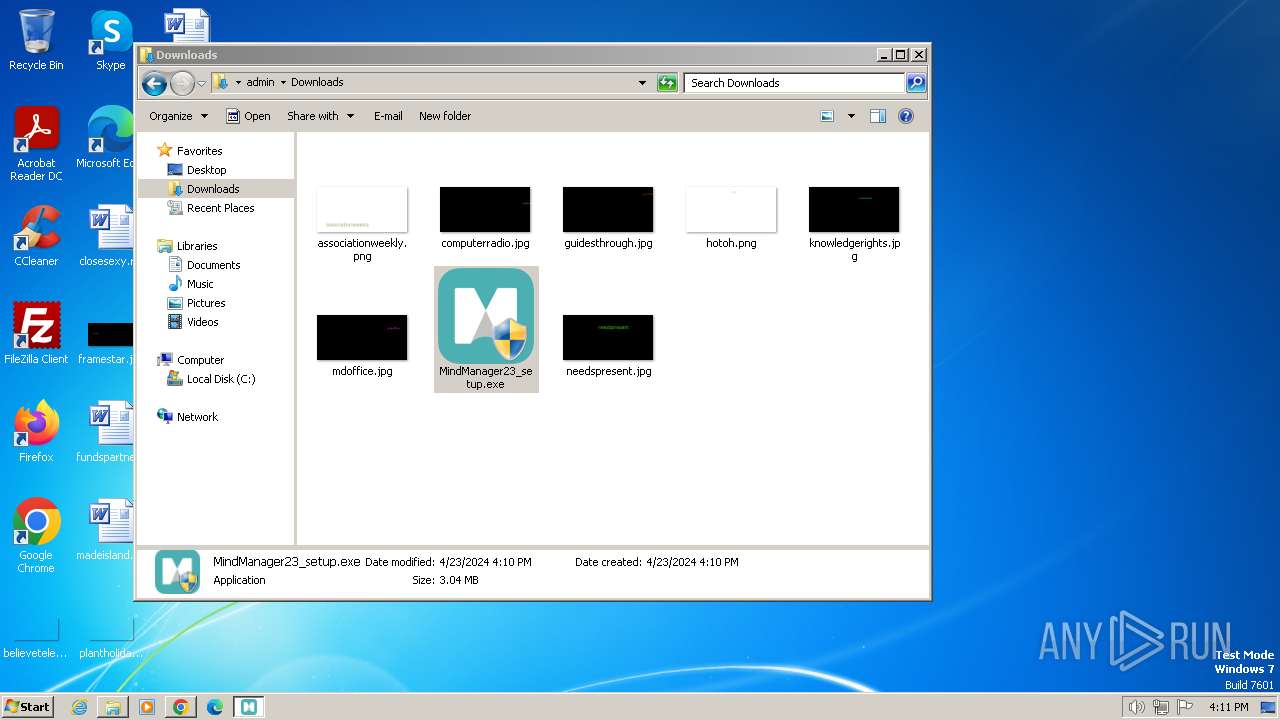Click Action Center flag tray icon
The image size is (1280, 720).
tap(1185, 707)
